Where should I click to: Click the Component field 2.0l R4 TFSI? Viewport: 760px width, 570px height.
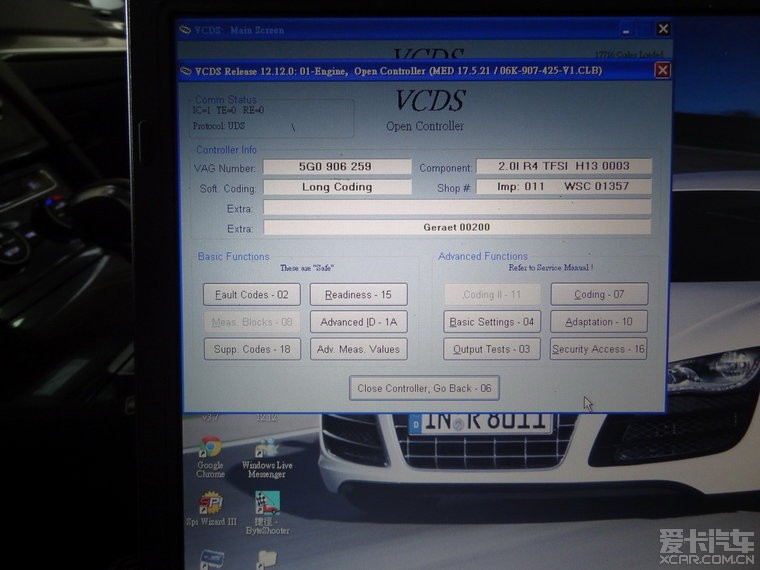coord(564,166)
